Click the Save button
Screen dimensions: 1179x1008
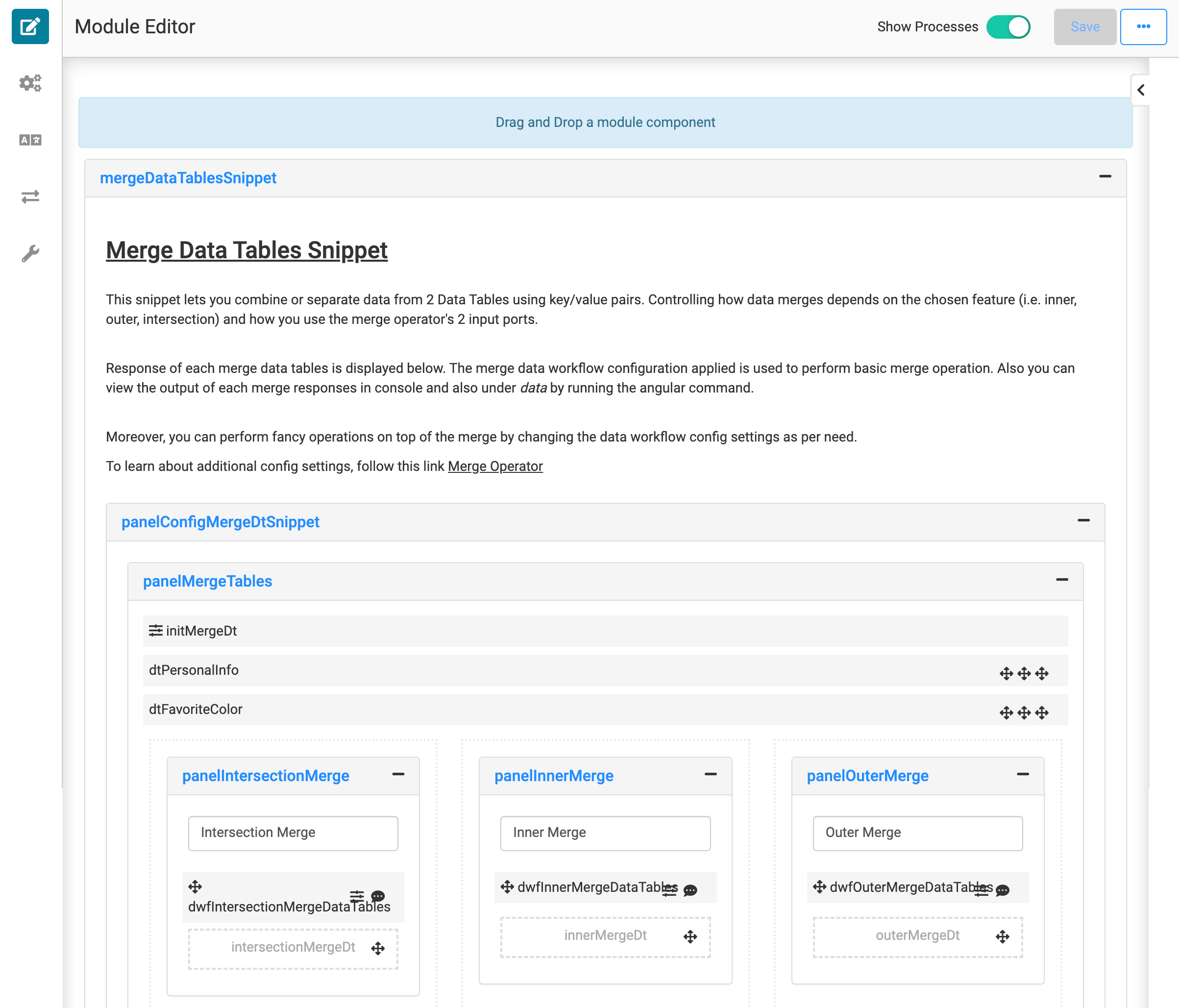1084,27
